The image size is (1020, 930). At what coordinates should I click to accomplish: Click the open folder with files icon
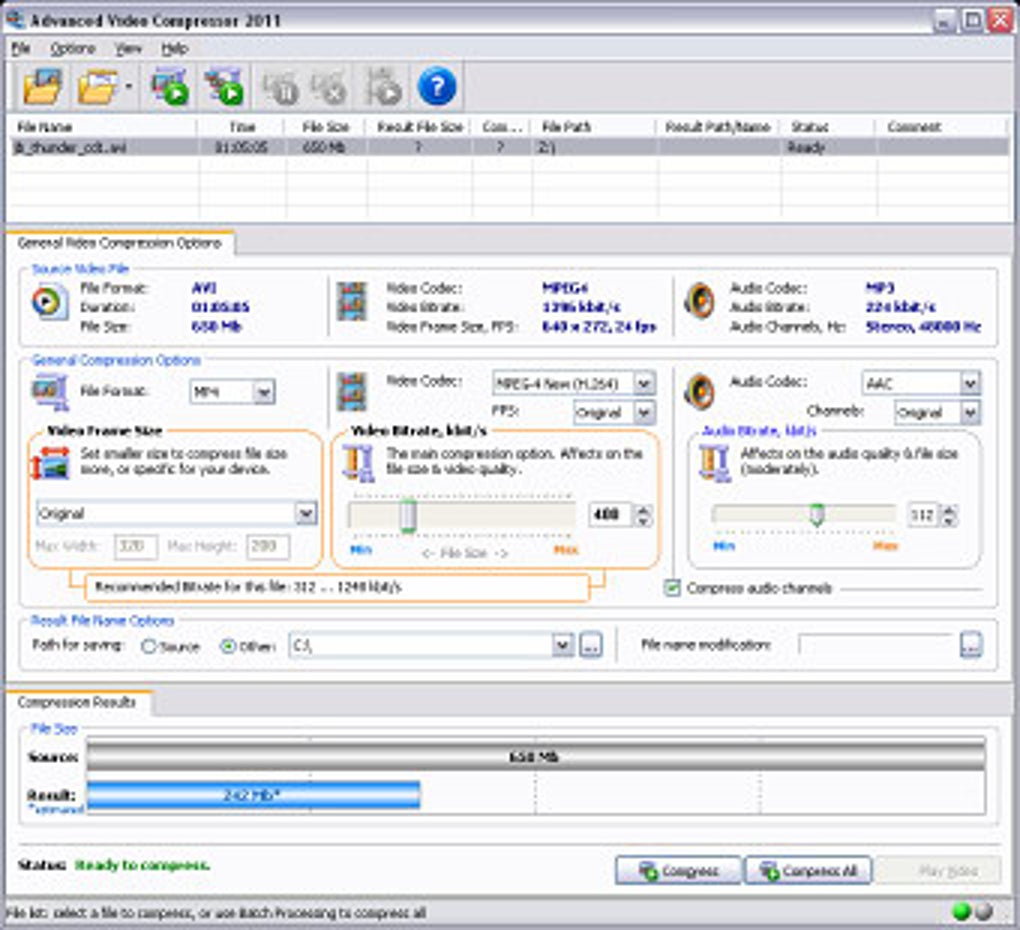[x=99, y=87]
